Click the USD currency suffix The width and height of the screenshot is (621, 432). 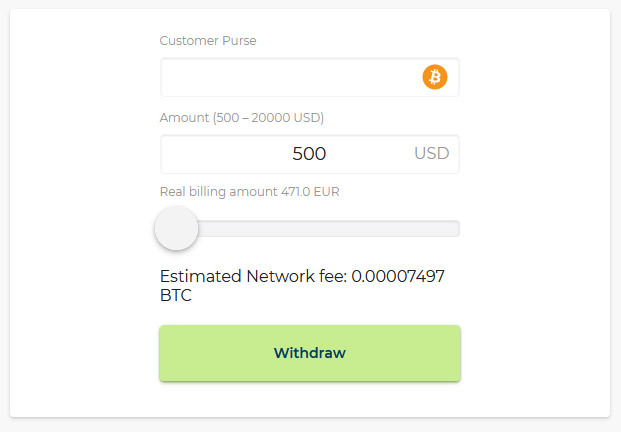(432, 153)
